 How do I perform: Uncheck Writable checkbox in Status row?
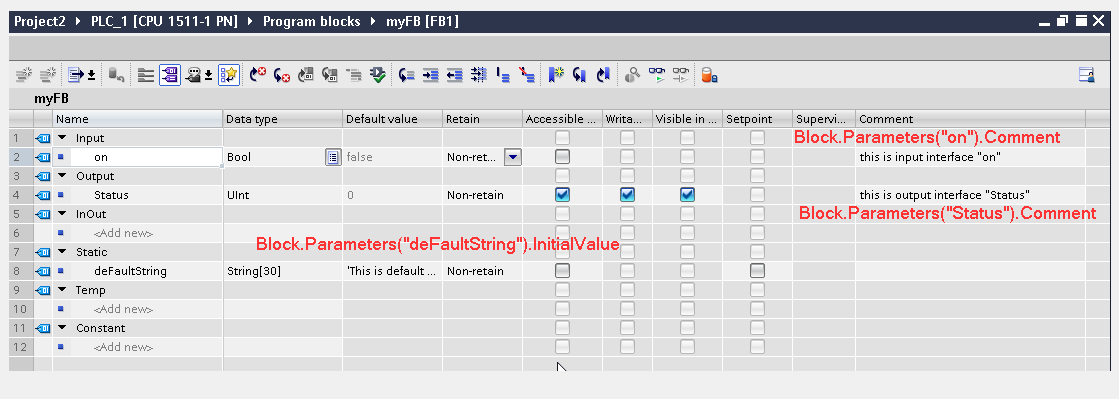(x=627, y=194)
